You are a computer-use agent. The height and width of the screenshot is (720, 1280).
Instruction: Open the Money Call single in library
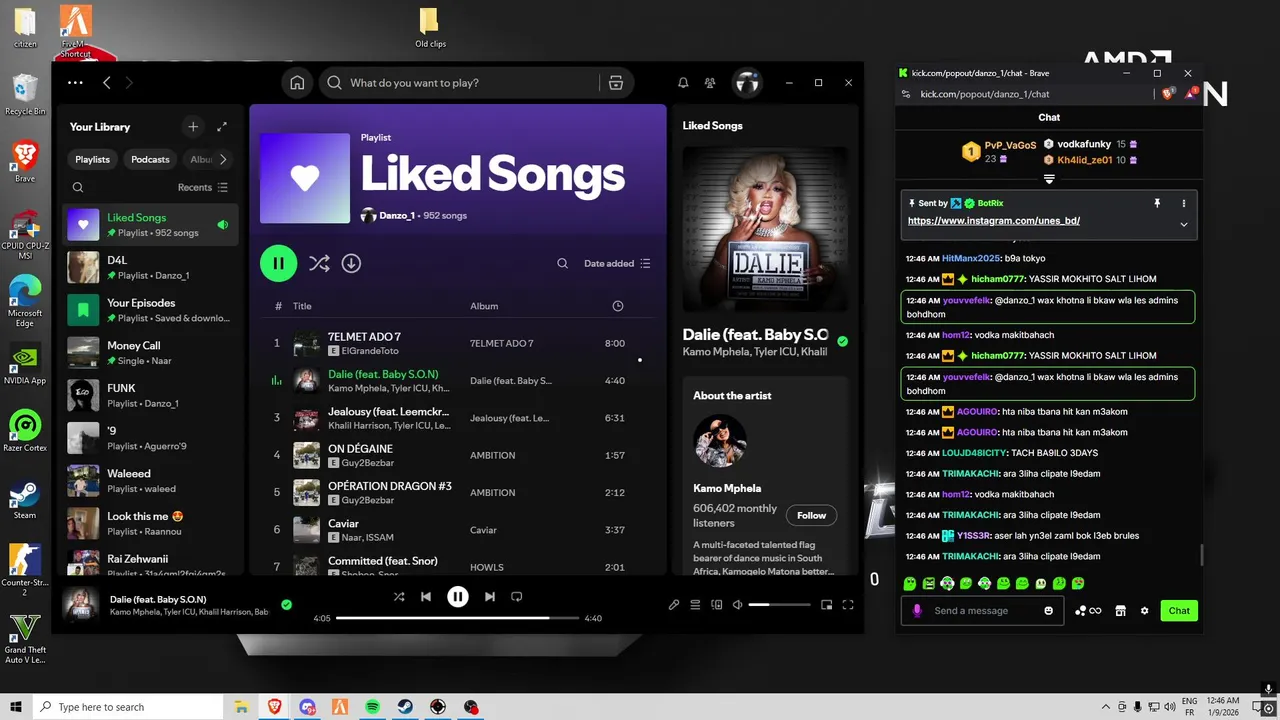tap(150, 352)
